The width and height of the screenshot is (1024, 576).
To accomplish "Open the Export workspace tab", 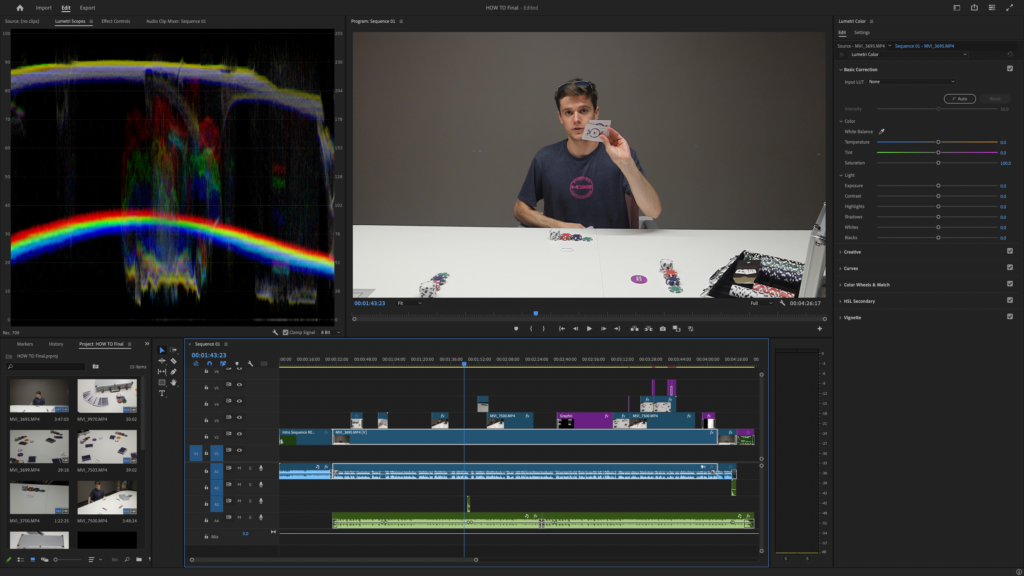I will 88,7.
